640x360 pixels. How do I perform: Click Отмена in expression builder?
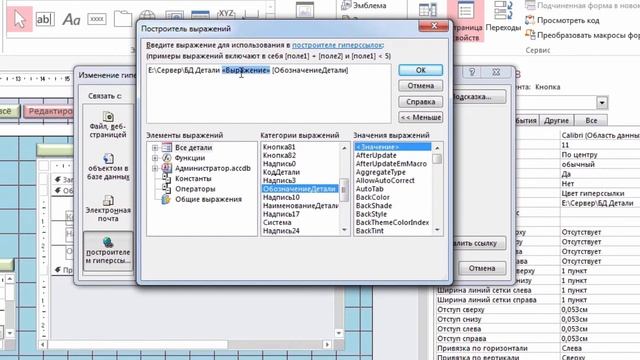click(x=420, y=86)
